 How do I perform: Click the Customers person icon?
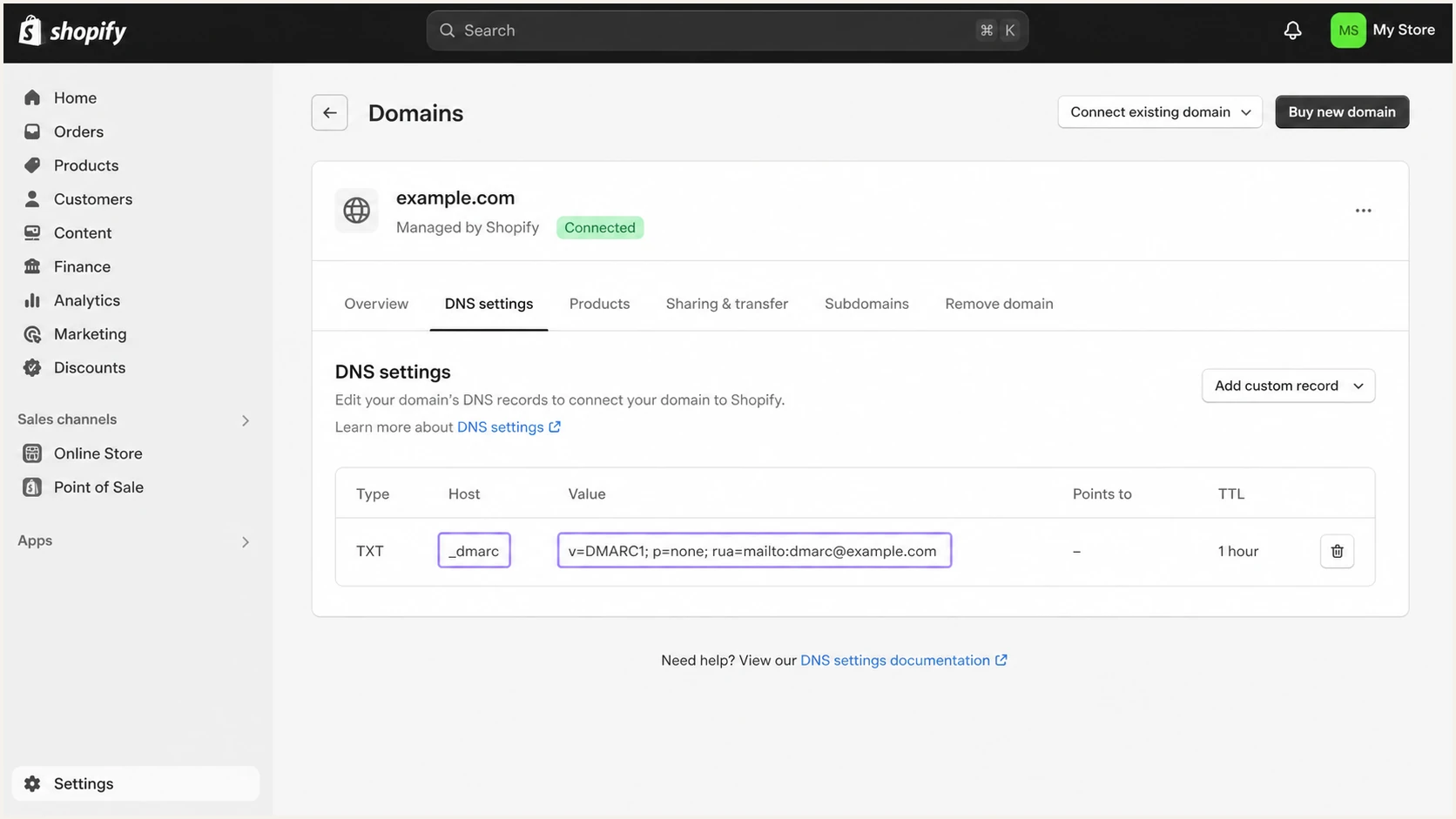[x=32, y=199]
